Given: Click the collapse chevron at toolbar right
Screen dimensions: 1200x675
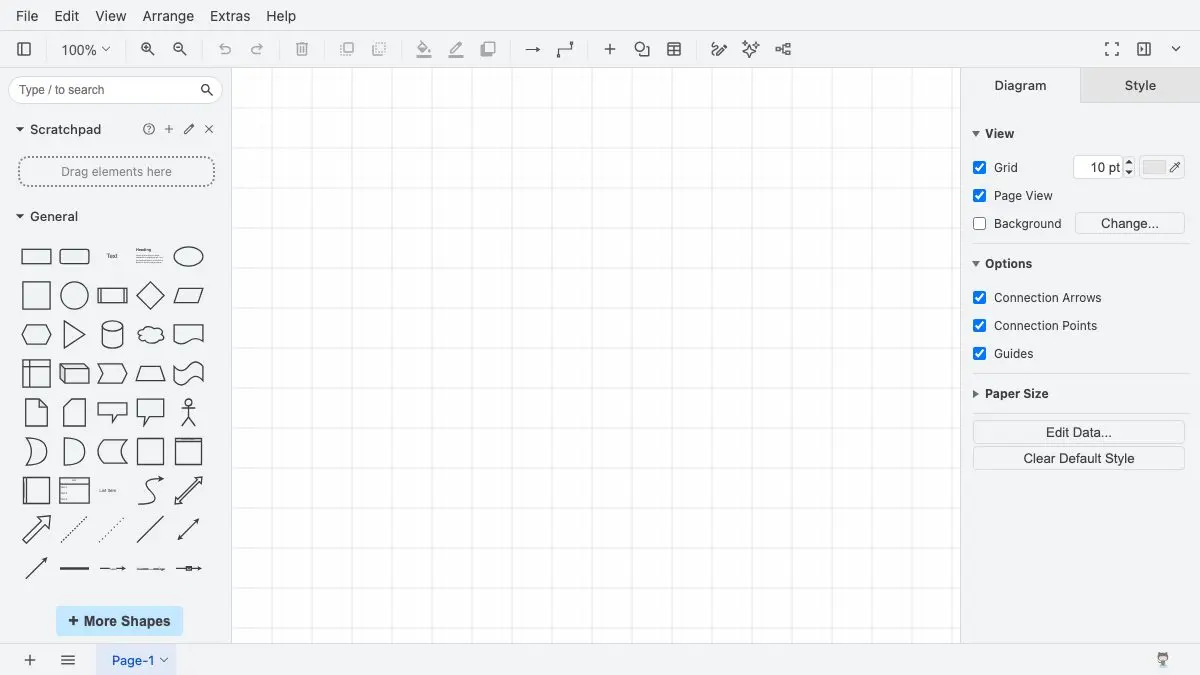Looking at the screenshot, I should point(1176,49).
